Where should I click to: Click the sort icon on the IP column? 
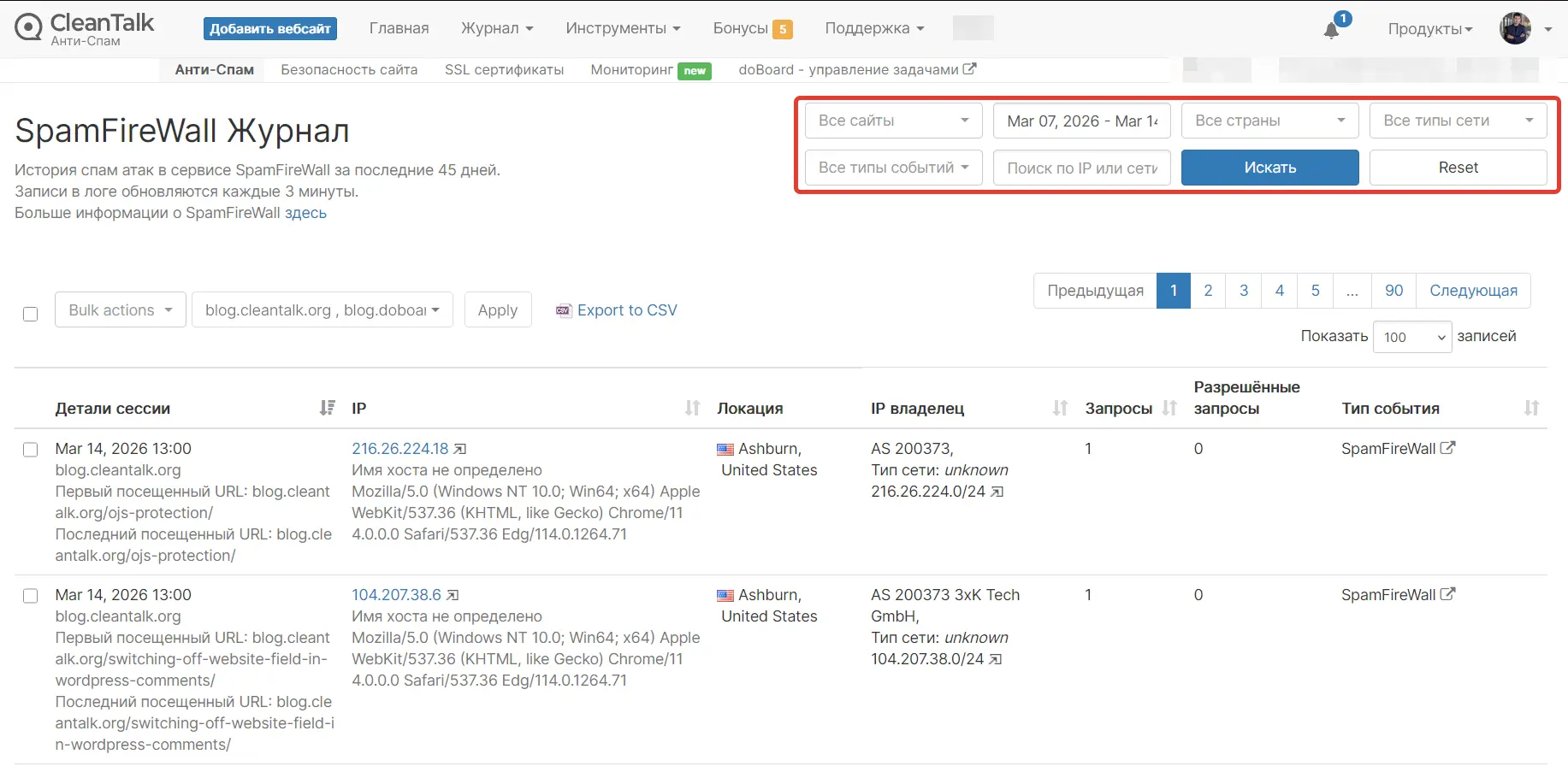coord(692,408)
